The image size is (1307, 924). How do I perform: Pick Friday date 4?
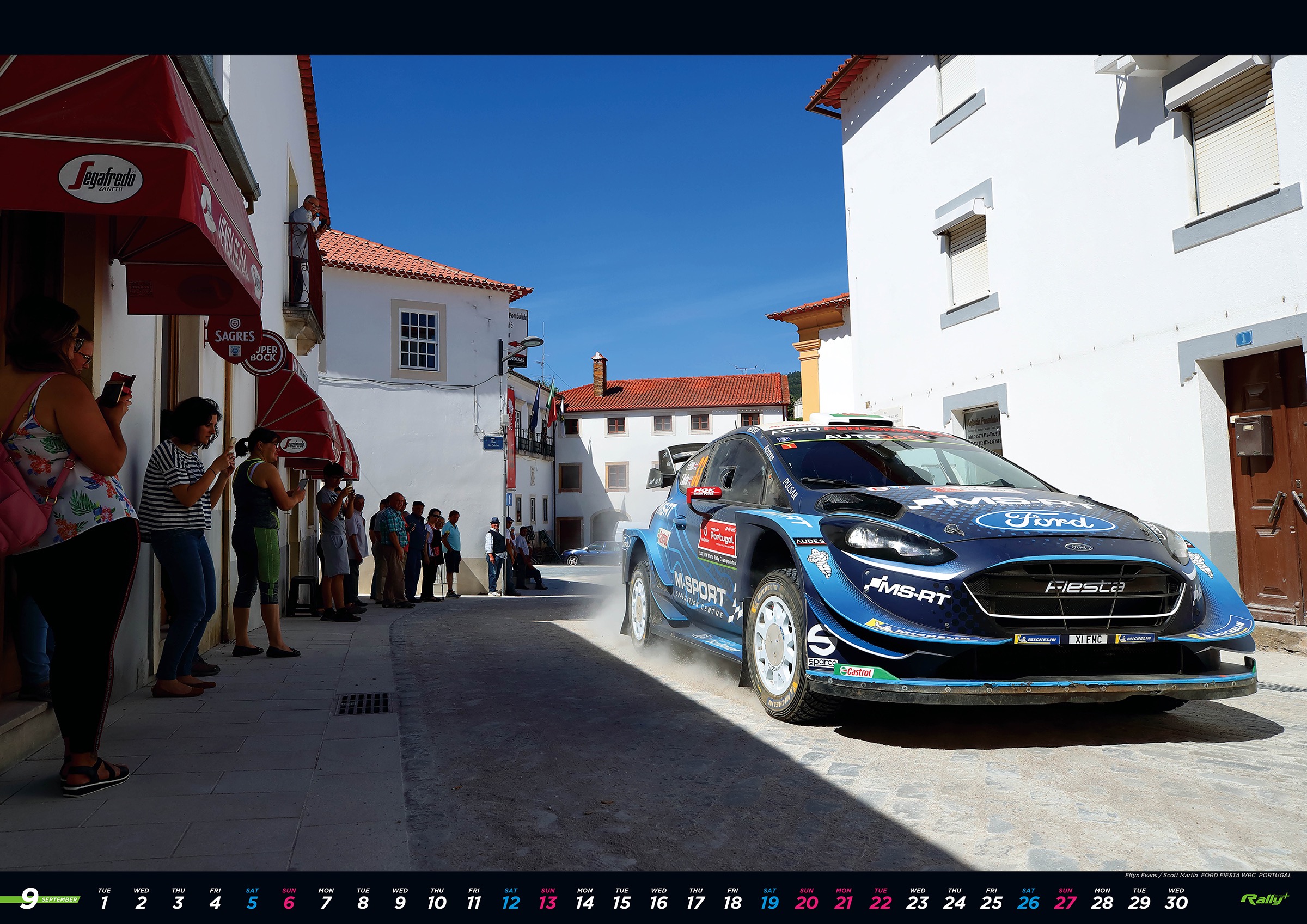[x=215, y=902]
